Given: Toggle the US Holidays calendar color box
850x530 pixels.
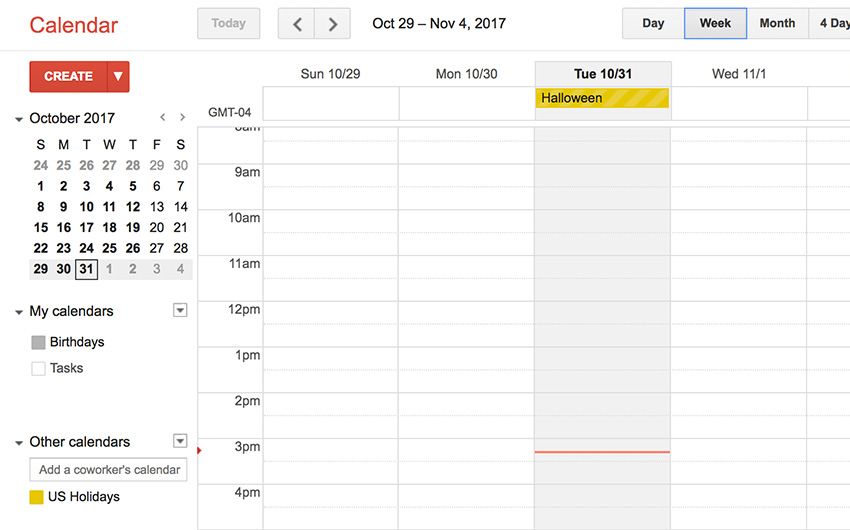Looking at the screenshot, I should (36, 497).
